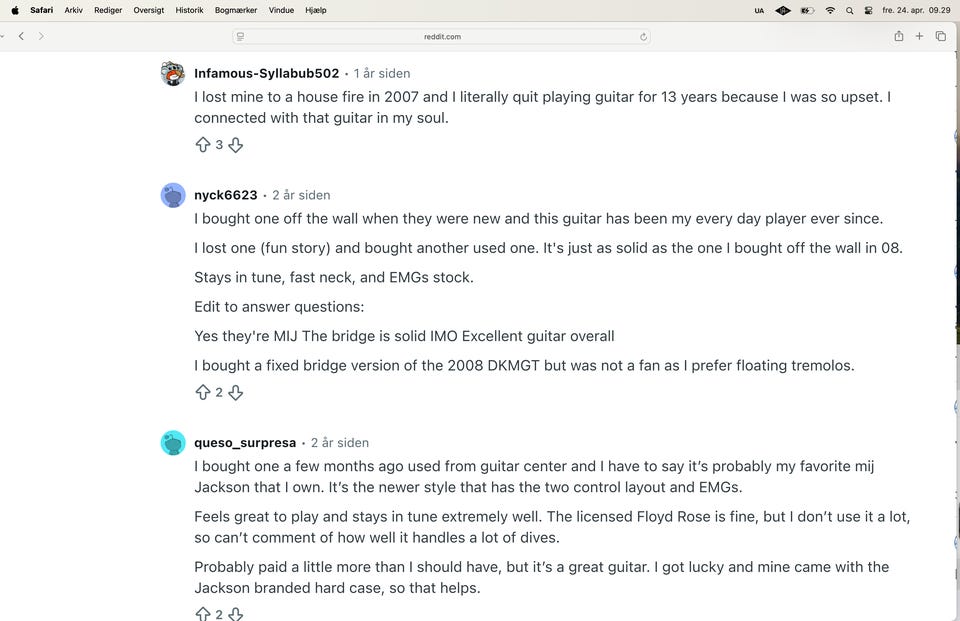
Task: Open nyck6623's user profile
Action: click(226, 195)
